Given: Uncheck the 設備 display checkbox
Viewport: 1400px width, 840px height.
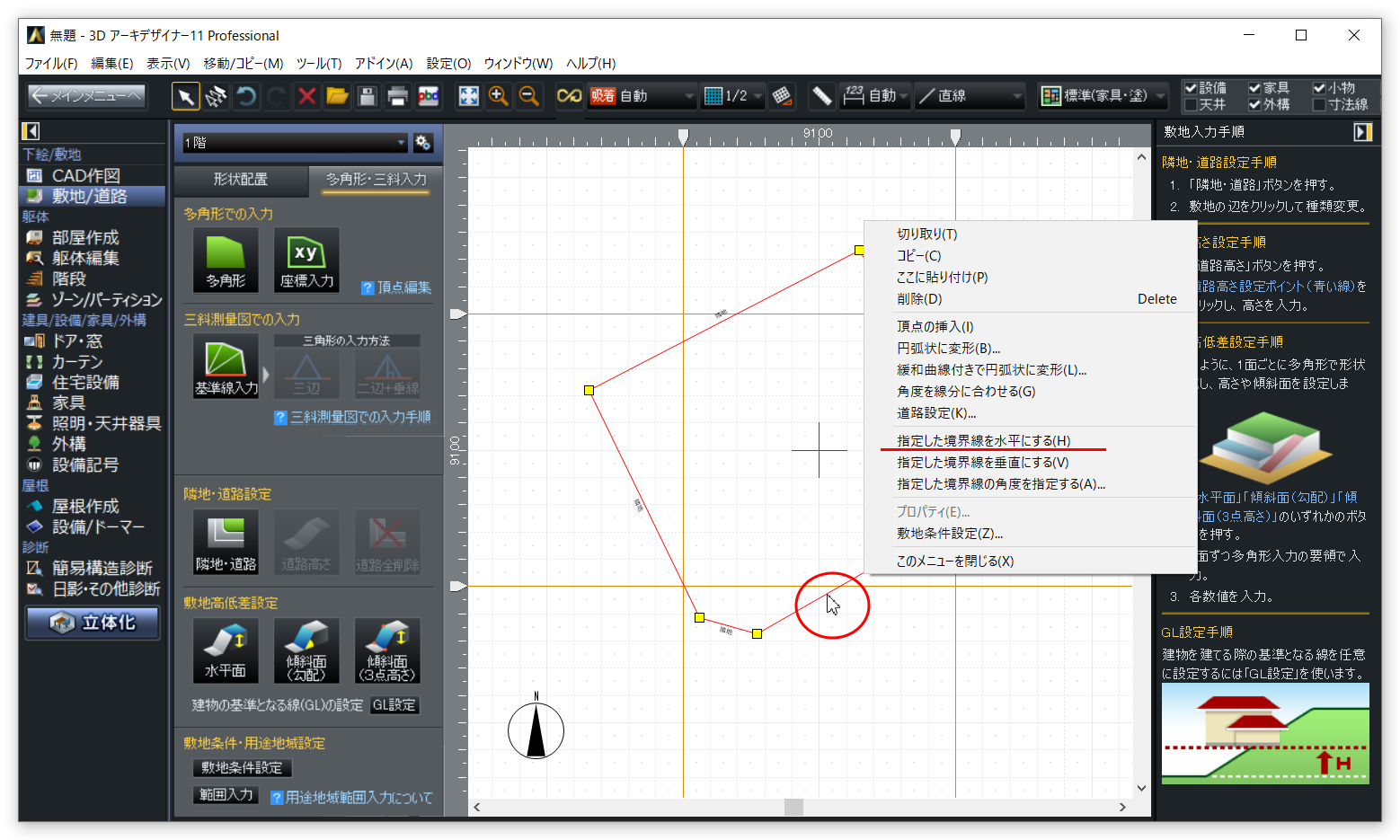Looking at the screenshot, I should tap(1191, 88).
